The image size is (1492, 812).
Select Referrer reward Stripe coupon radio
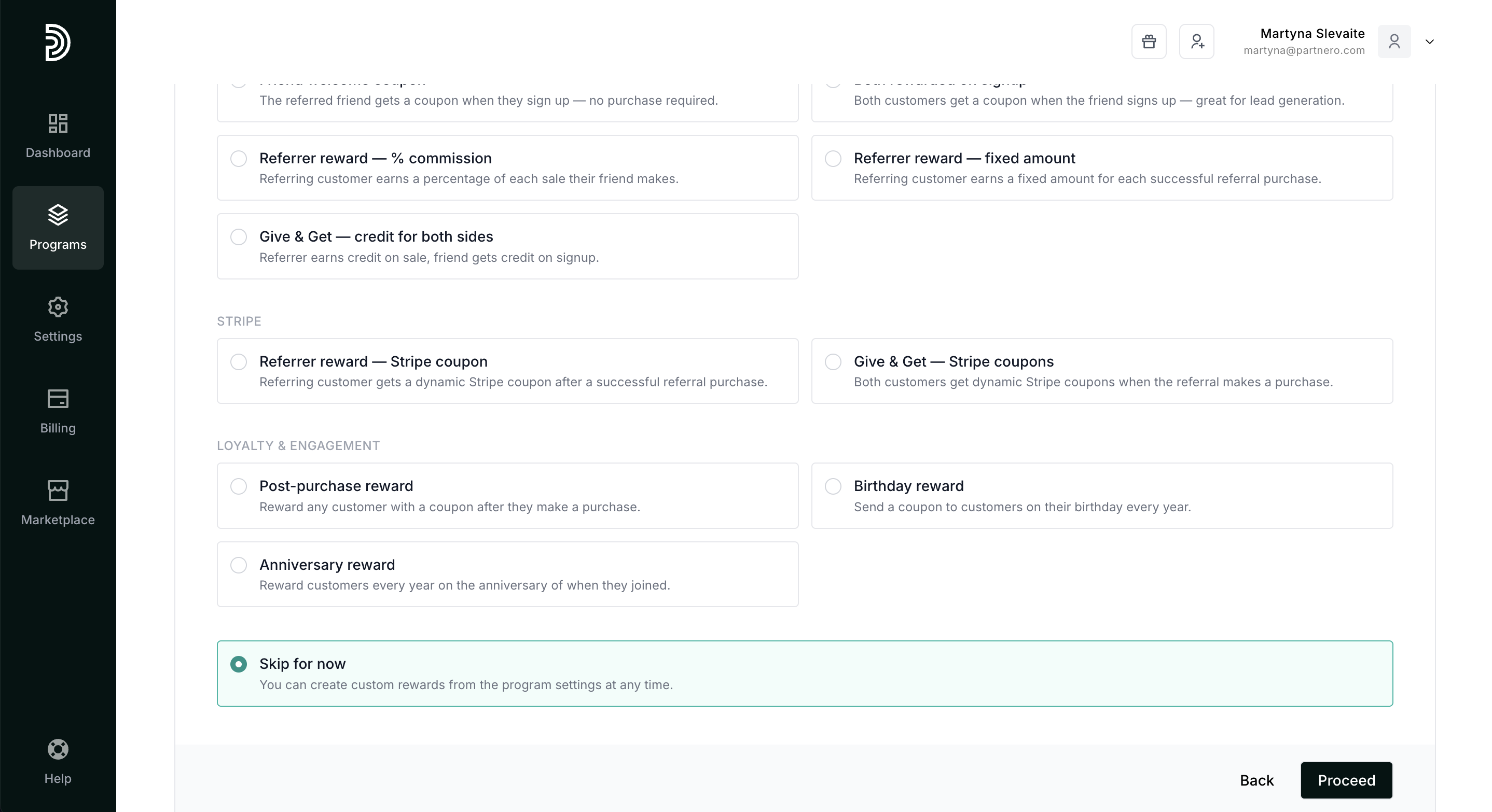pos(239,362)
